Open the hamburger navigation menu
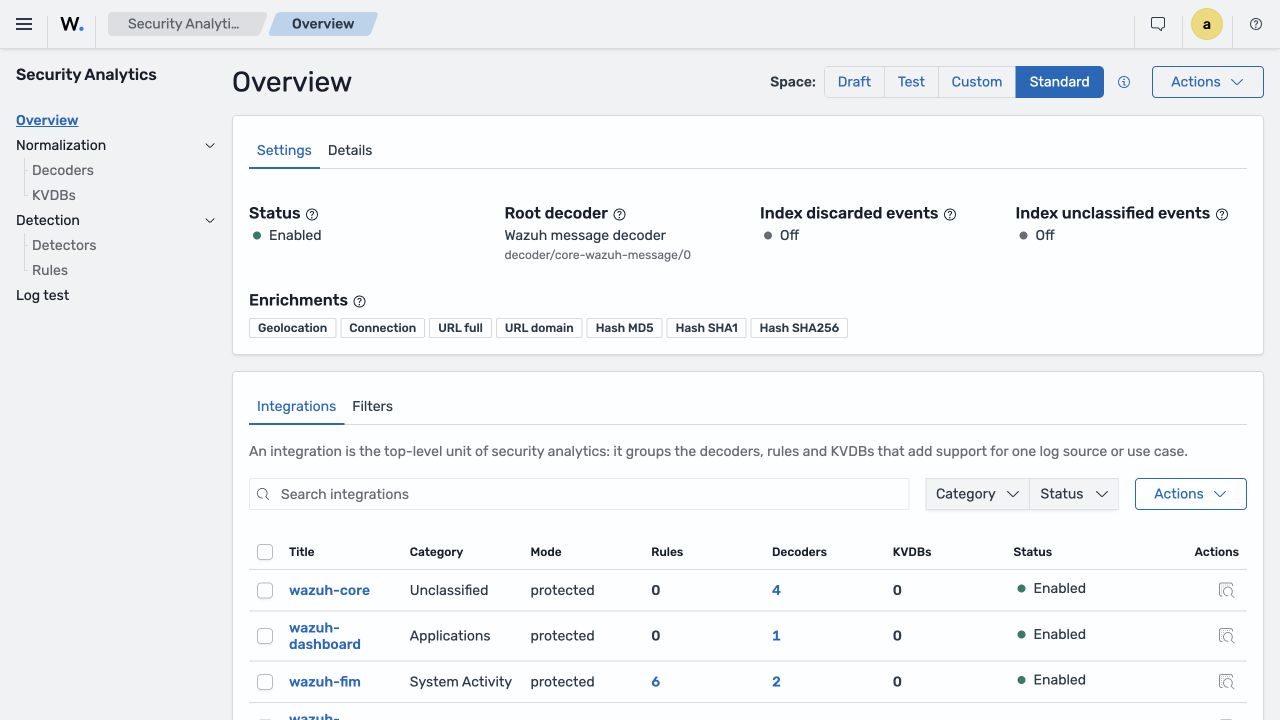This screenshot has width=1280, height=720. (x=24, y=24)
